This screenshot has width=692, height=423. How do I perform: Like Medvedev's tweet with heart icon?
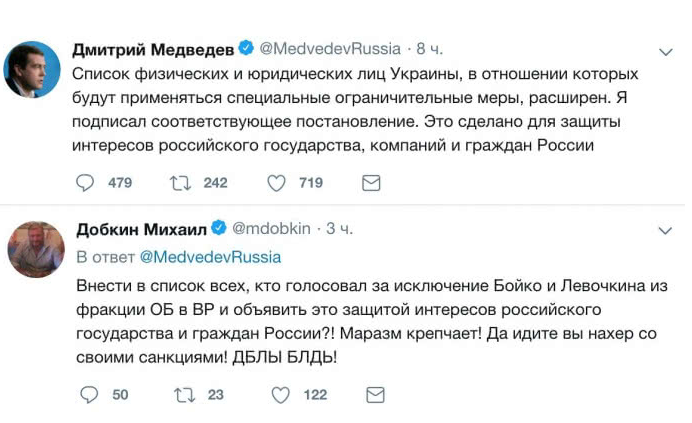pyautogui.click(x=276, y=183)
